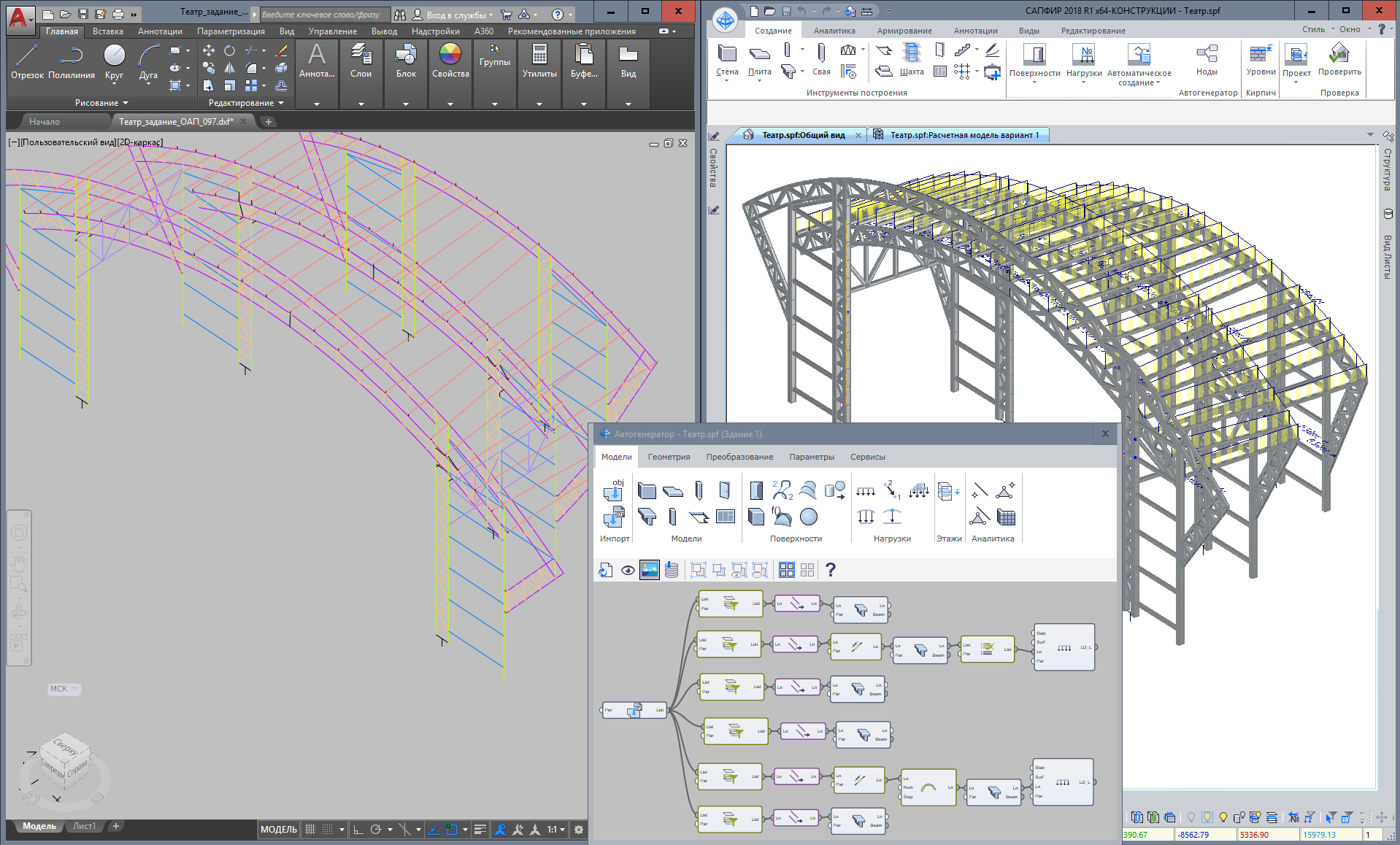Click the DXF import icon
Screen dimensions: 1400x845
pyautogui.click(x=614, y=517)
